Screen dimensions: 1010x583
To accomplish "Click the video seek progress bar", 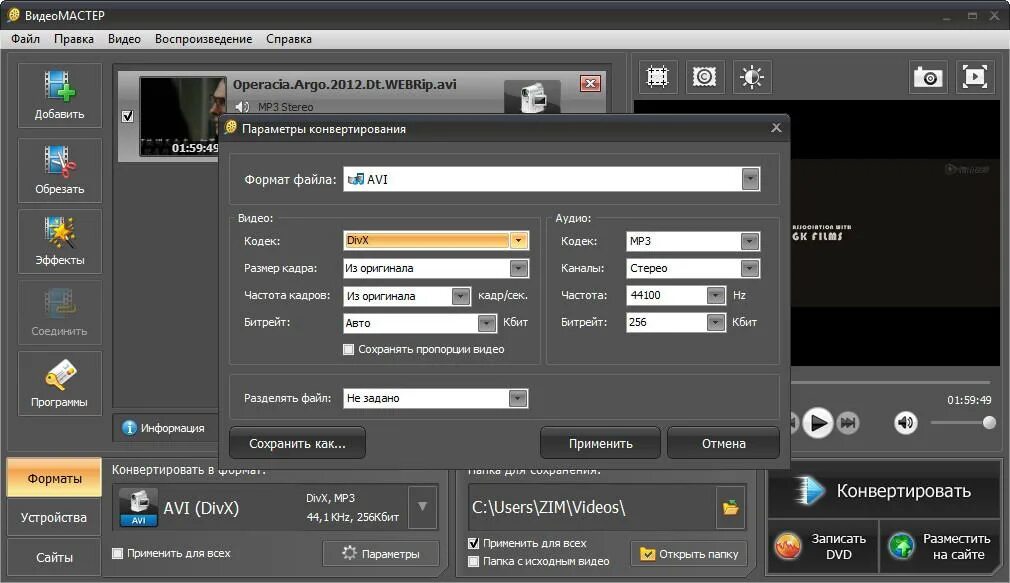I will click(x=891, y=383).
